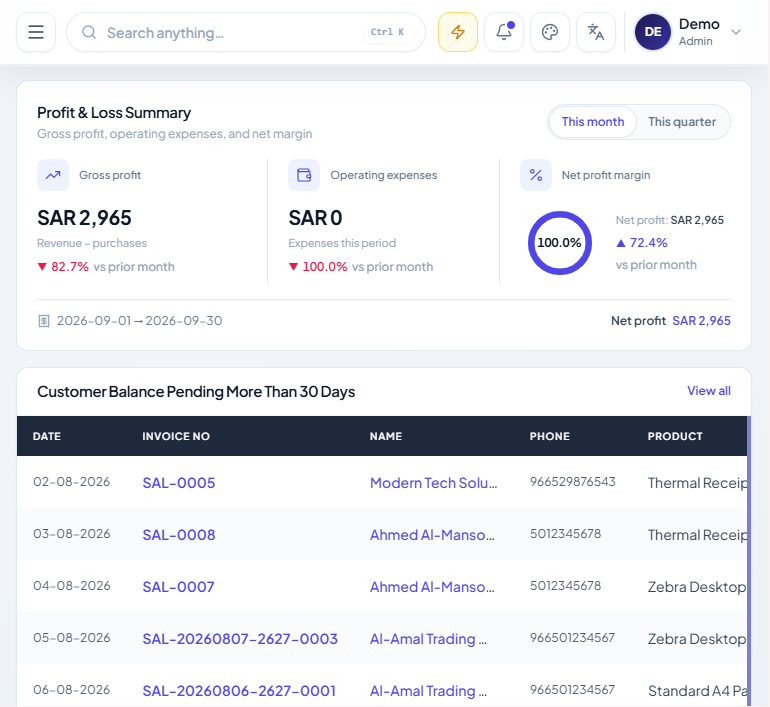This screenshot has height=707, width=770.
Task: Click the PHONE column header
Action: (x=550, y=436)
